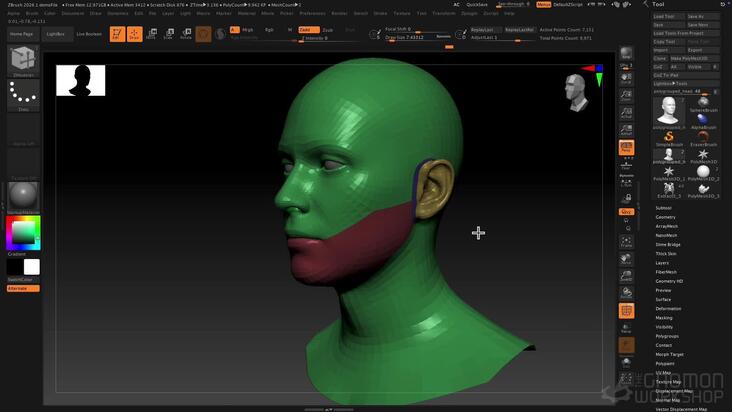The image size is (732, 412).
Task: Click the white secondary color swatch
Action: click(32, 267)
